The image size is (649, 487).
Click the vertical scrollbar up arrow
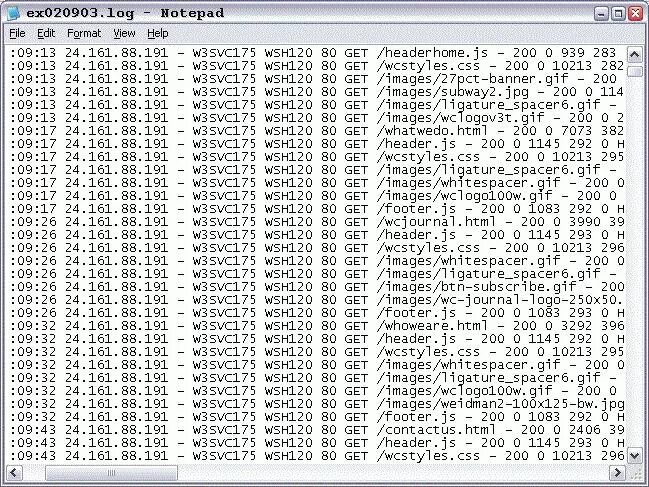[635, 54]
